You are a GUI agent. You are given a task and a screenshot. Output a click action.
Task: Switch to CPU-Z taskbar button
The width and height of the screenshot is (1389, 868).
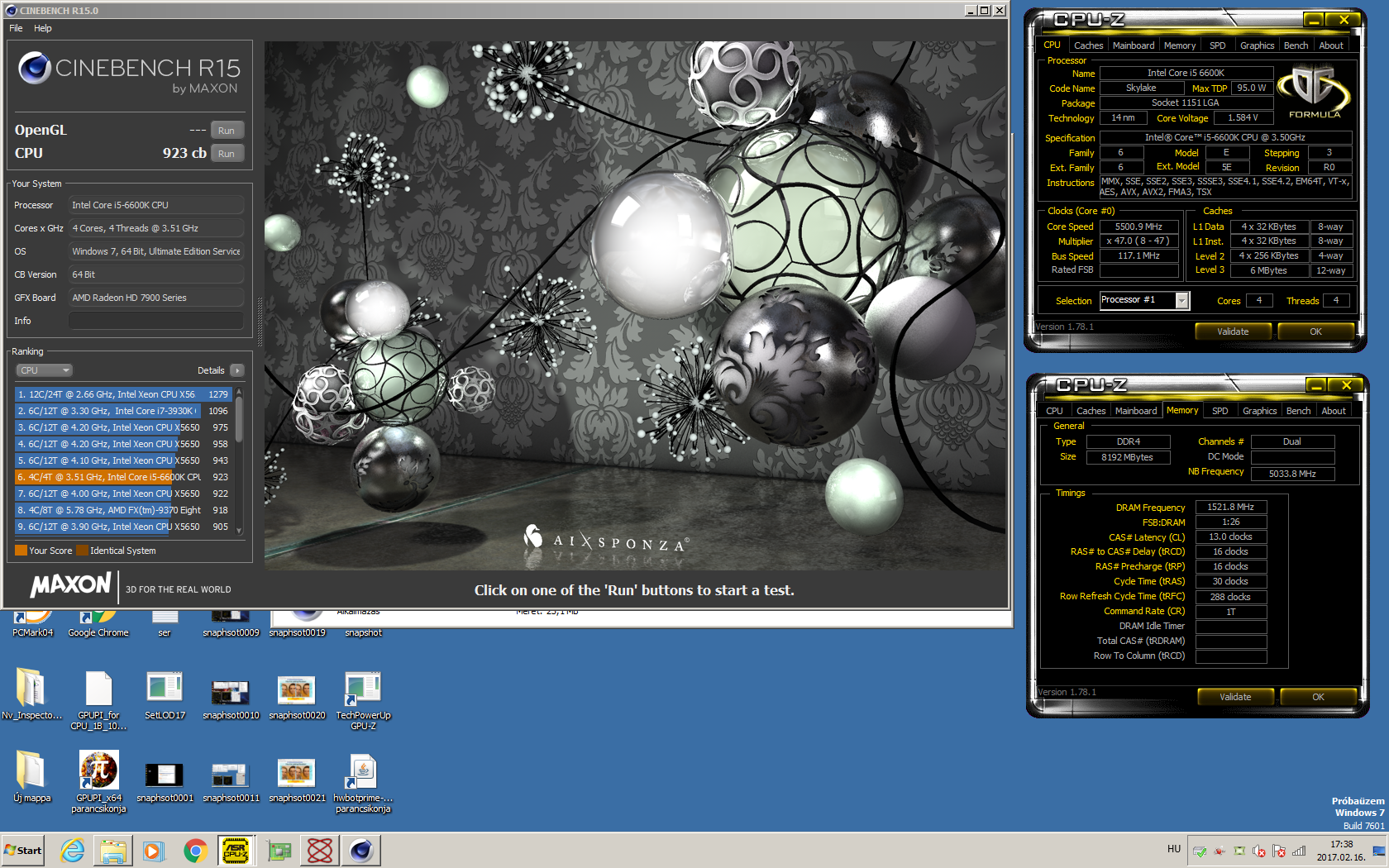pos(236,851)
